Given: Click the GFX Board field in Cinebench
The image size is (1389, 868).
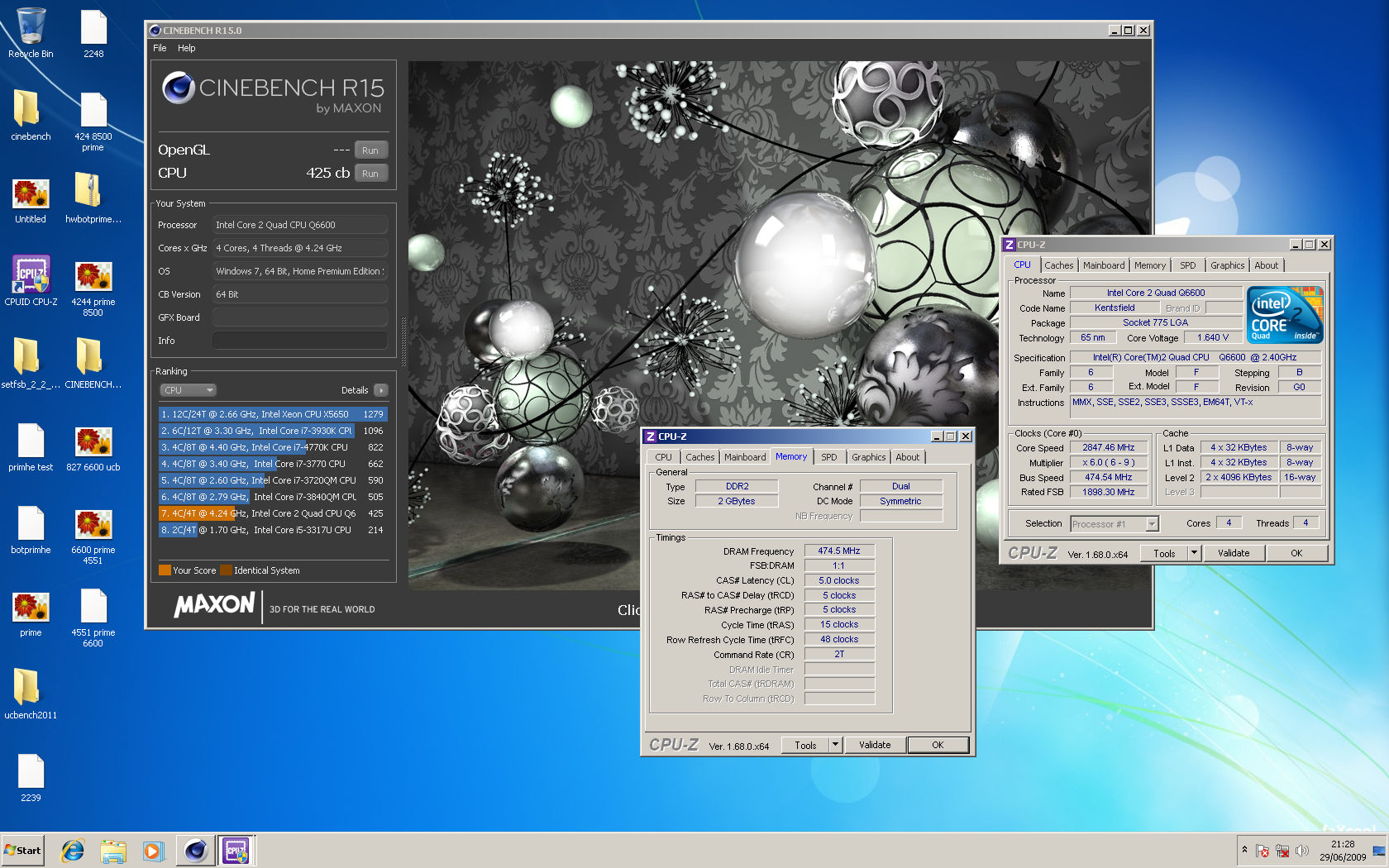Looking at the screenshot, I should point(300,317).
